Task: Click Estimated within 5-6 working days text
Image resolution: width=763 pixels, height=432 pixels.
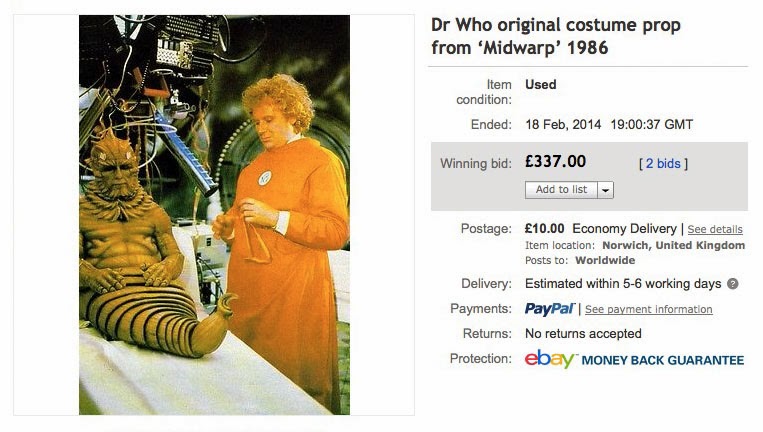Action: click(x=623, y=284)
